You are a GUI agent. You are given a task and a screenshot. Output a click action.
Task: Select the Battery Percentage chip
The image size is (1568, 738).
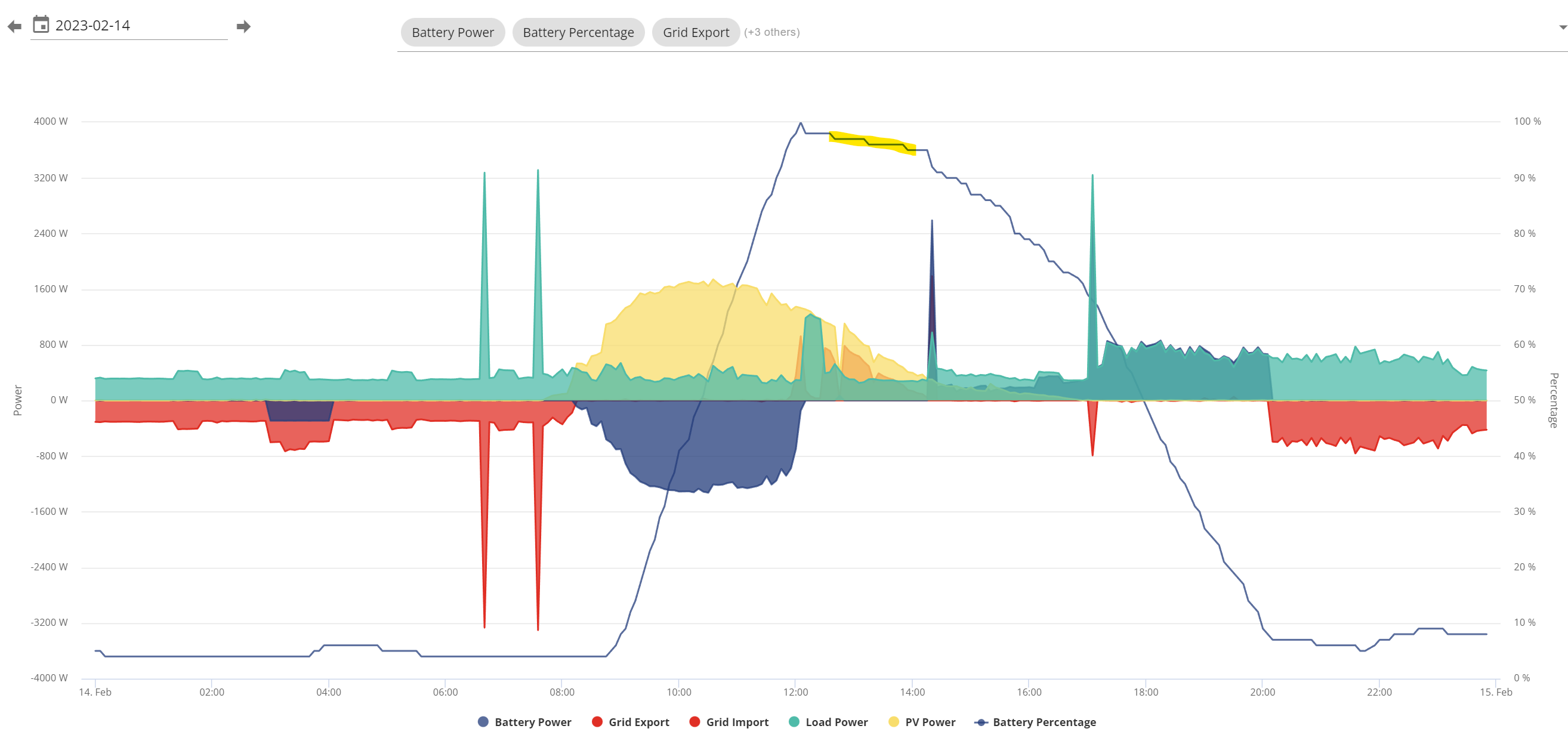[578, 32]
